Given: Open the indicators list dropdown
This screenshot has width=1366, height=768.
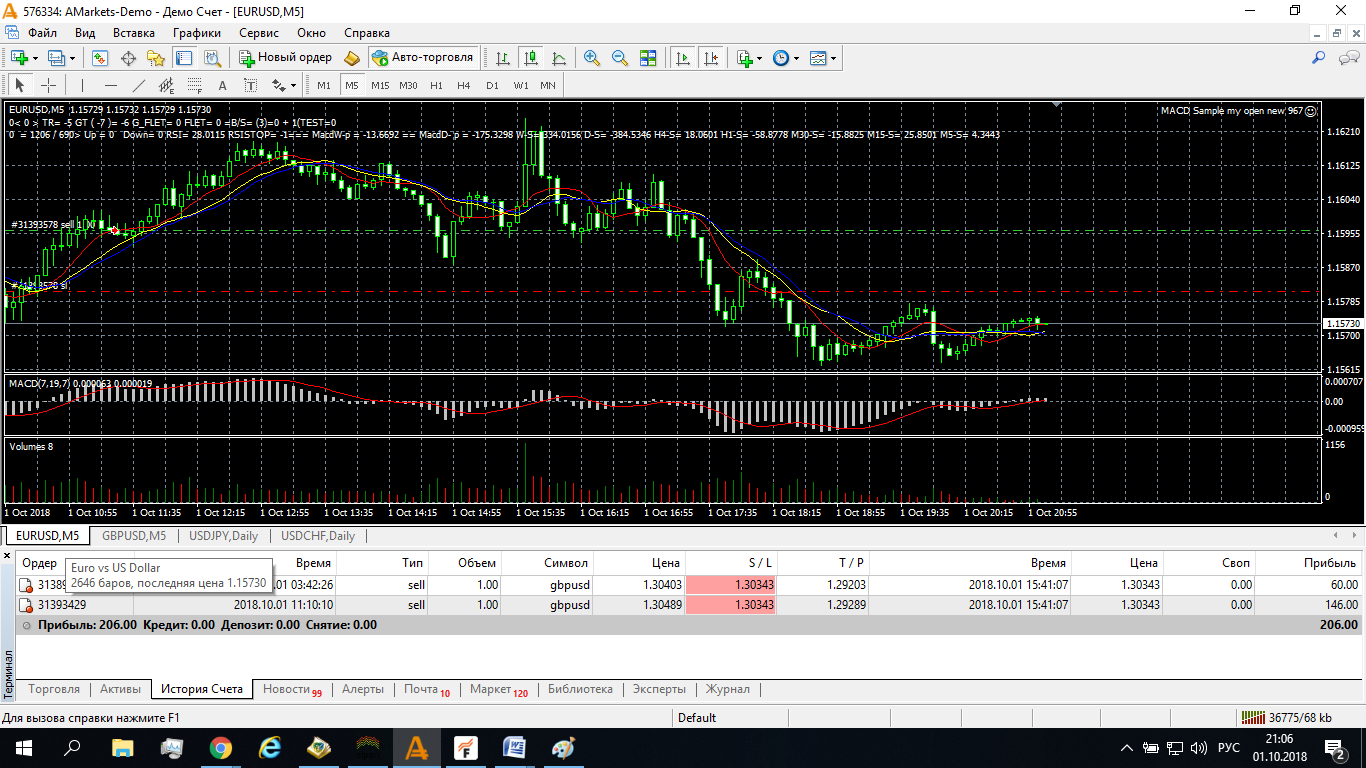Looking at the screenshot, I should pos(749,58).
